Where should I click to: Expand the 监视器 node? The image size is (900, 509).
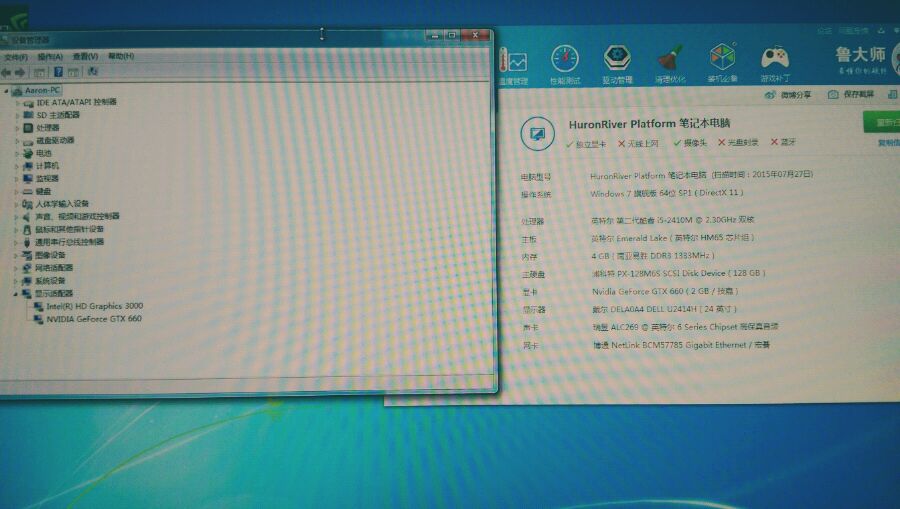click(17, 179)
